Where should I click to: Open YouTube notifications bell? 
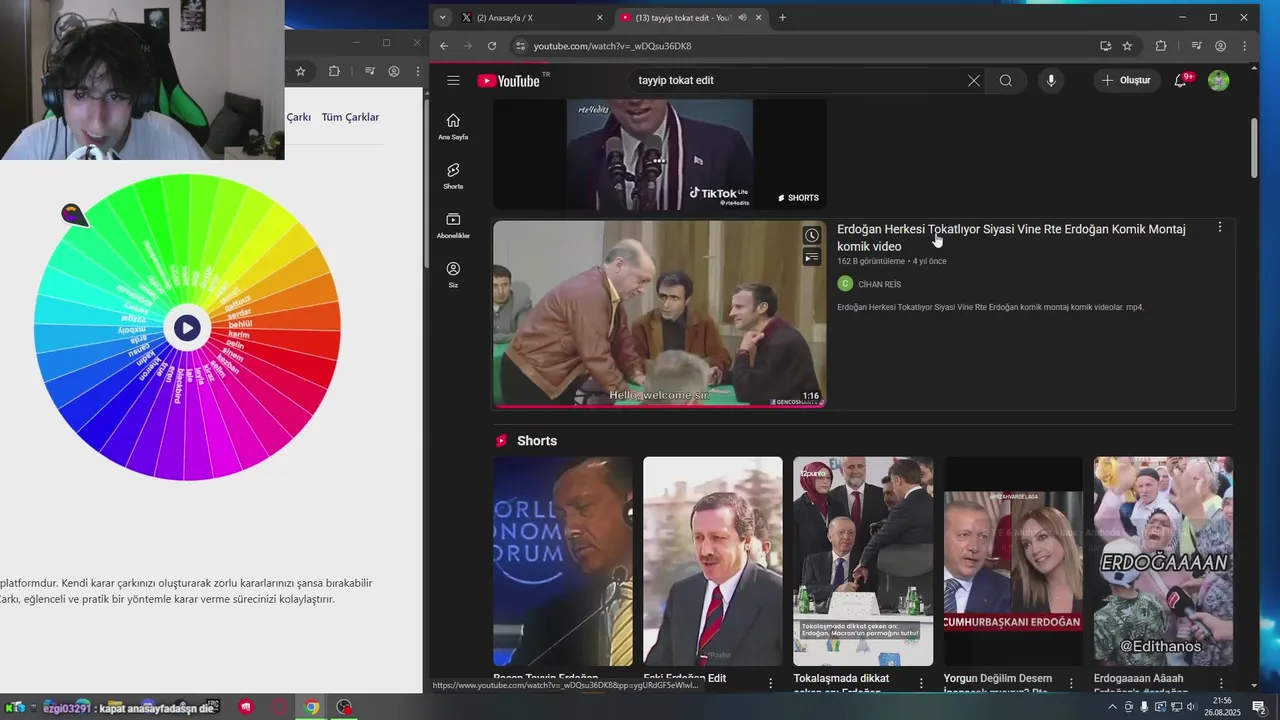(1181, 80)
